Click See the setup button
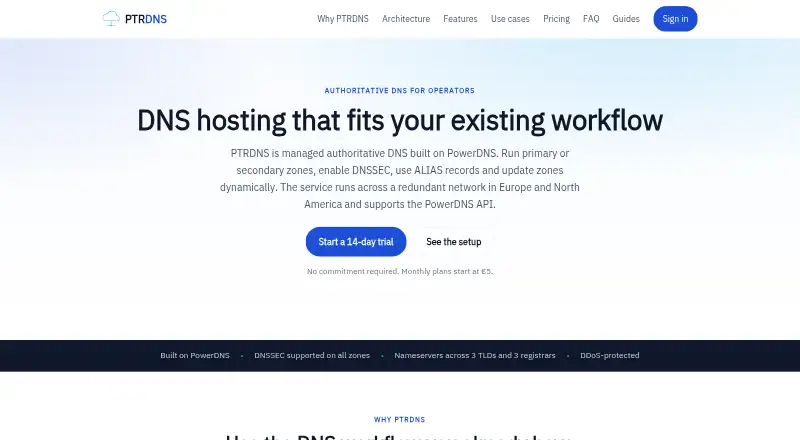This screenshot has width=800, height=440. 454,241
